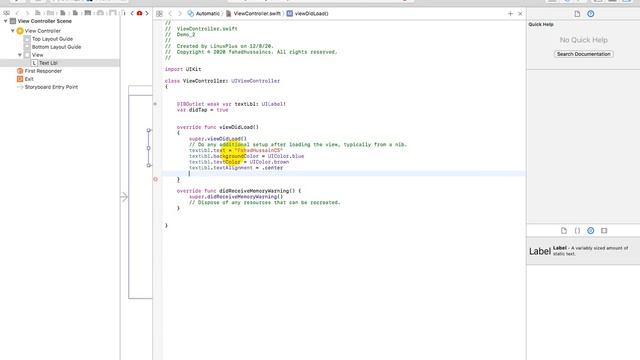Click the First Responder orange icon
Viewport: 640px width, 360px height.
(x=20, y=71)
